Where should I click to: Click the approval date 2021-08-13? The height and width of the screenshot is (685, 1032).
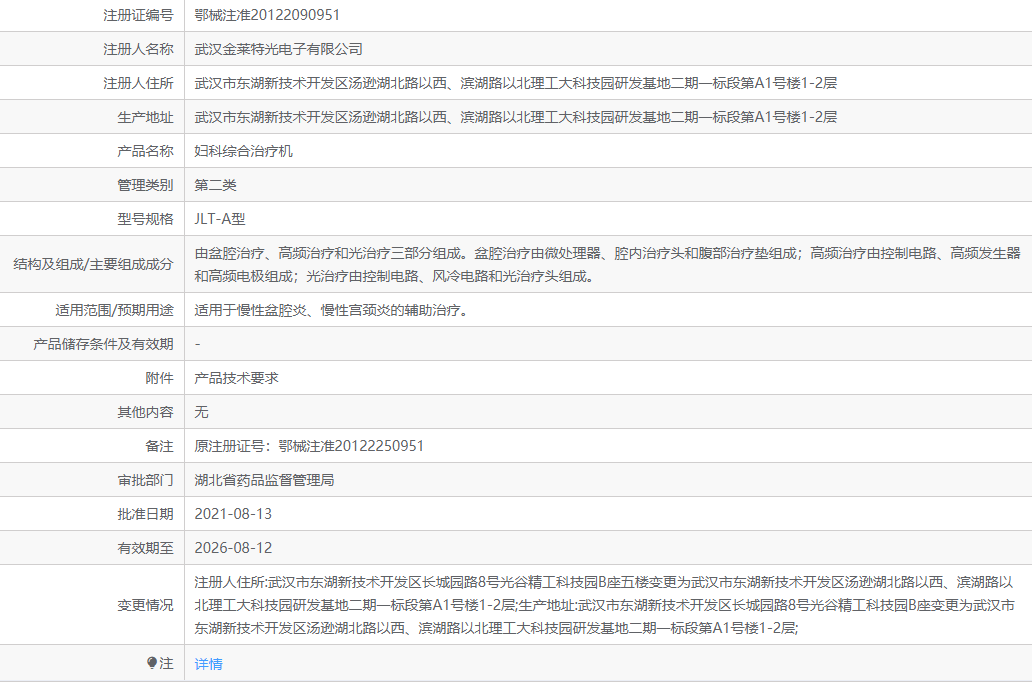[x=233, y=514]
